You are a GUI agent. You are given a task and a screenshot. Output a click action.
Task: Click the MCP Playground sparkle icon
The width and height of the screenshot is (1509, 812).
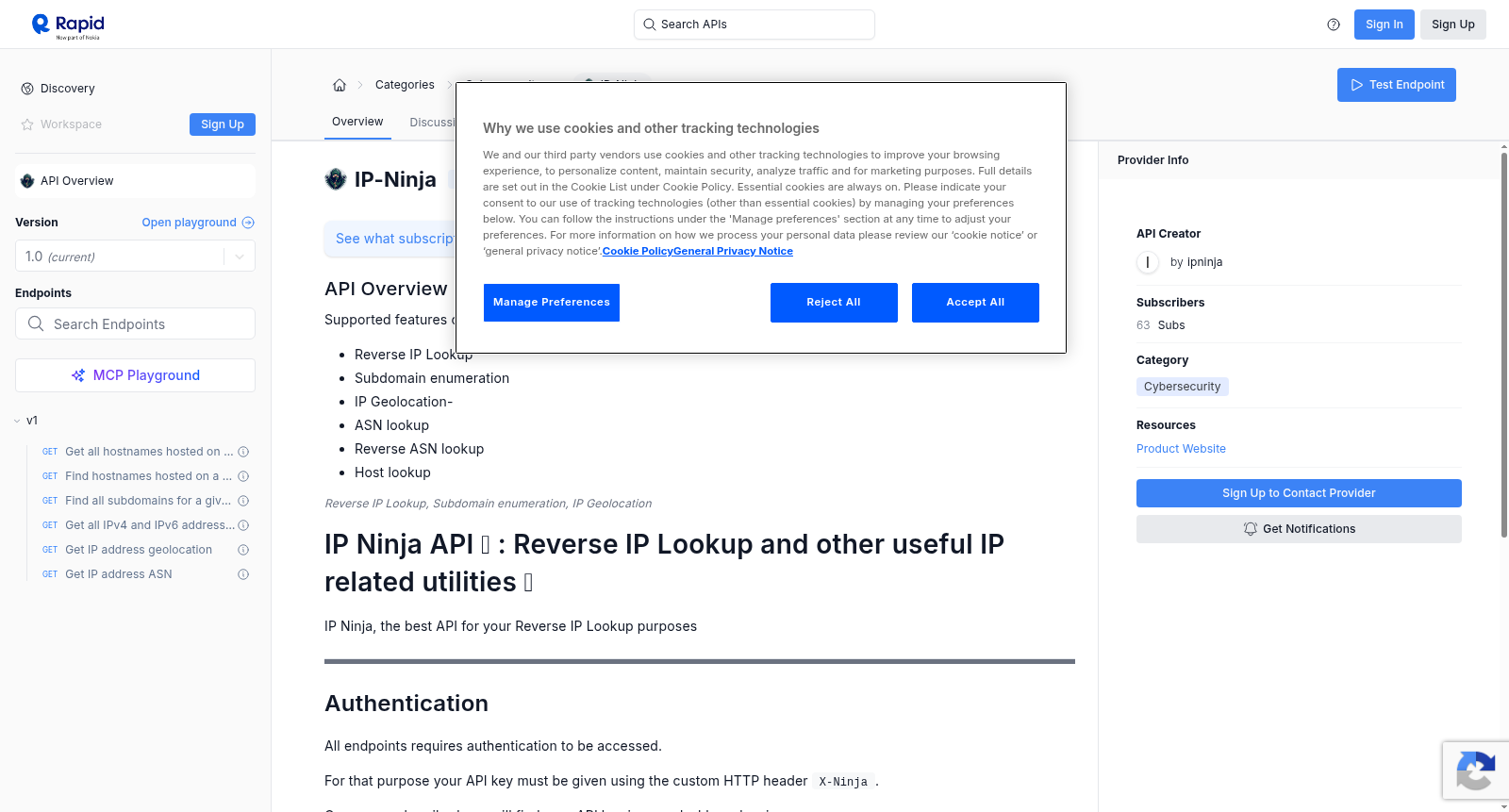click(x=78, y=375)
